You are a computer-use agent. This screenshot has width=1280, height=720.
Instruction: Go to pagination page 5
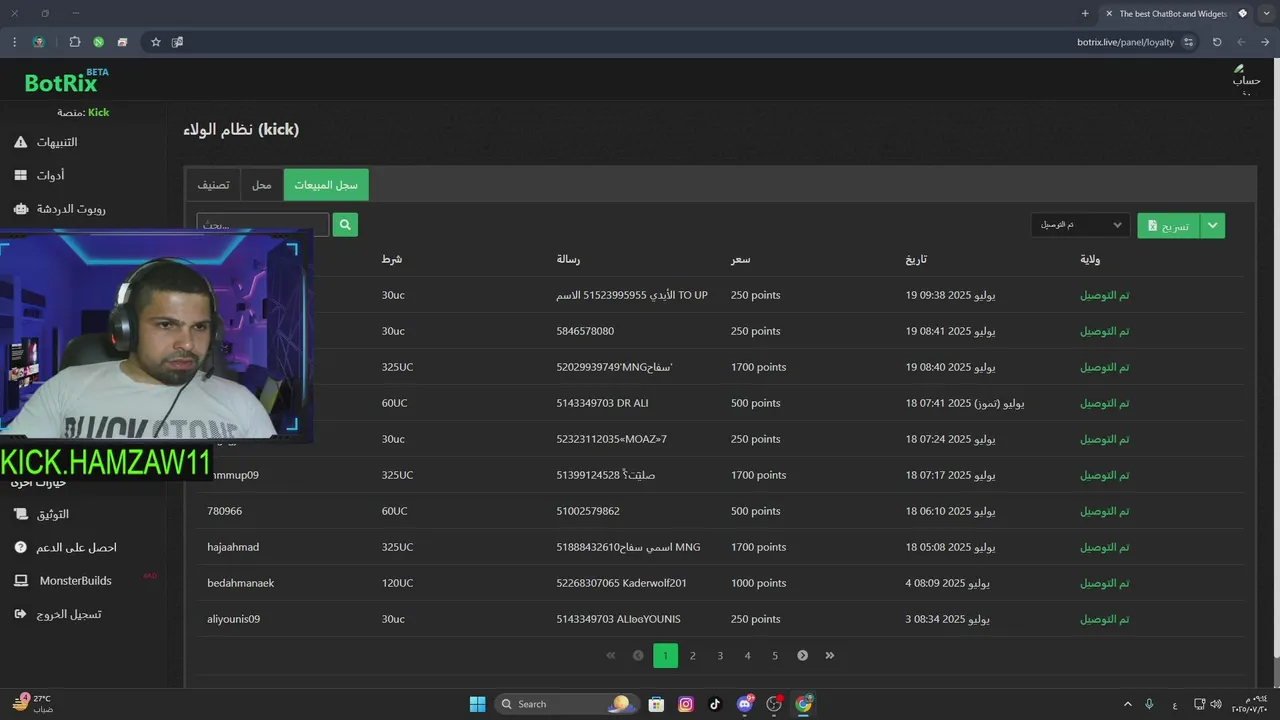[775, 655]
